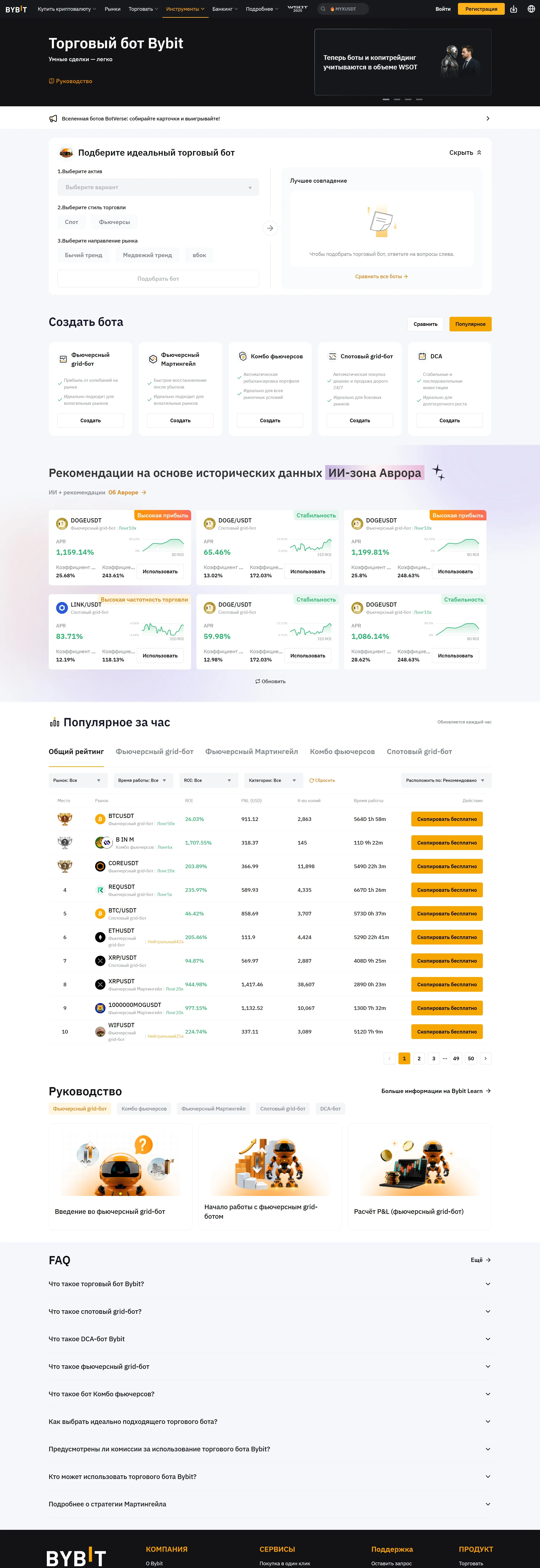The height and width of the screenshot is (1568, 540).
Task: Click BotVerse announcement right arrow
Action: pos(488,119)
